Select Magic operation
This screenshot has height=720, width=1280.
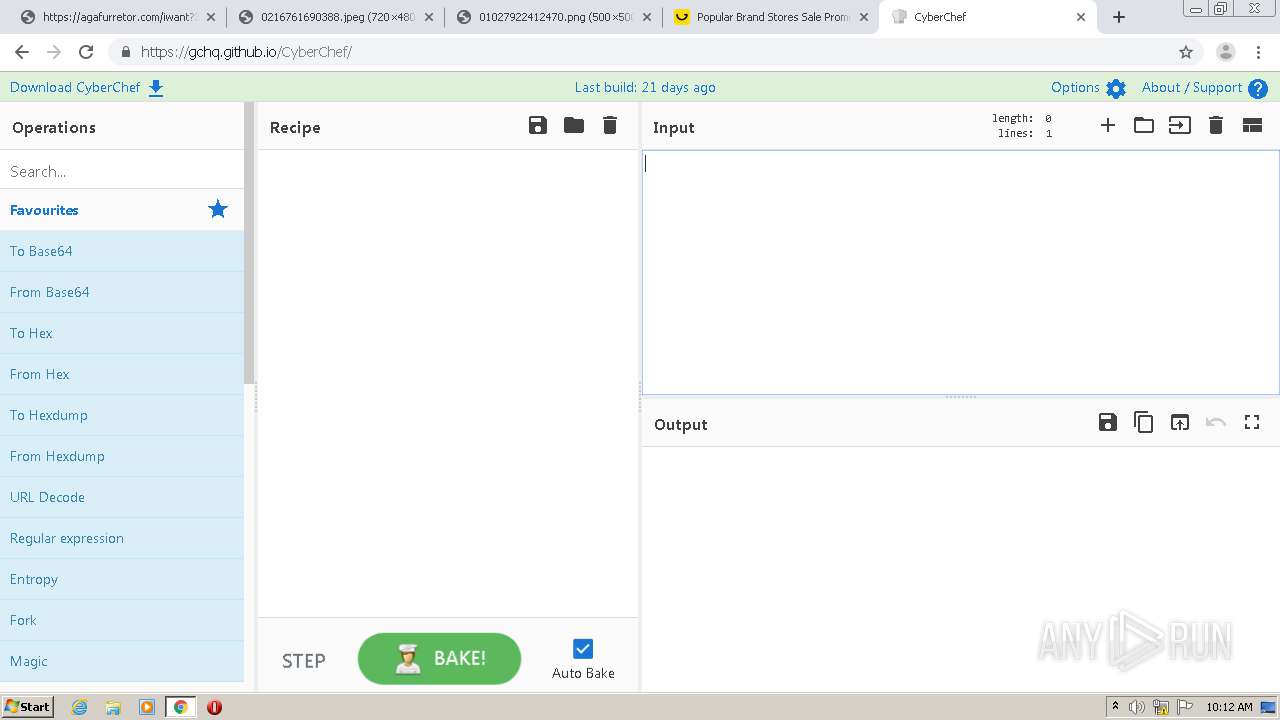(122, 661)
